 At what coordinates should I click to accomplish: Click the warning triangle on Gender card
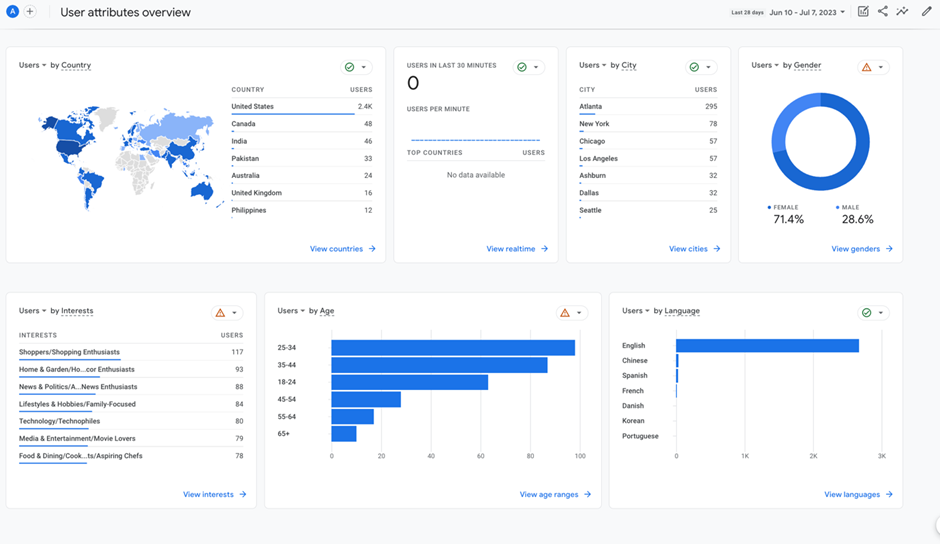tap(866, 67)
